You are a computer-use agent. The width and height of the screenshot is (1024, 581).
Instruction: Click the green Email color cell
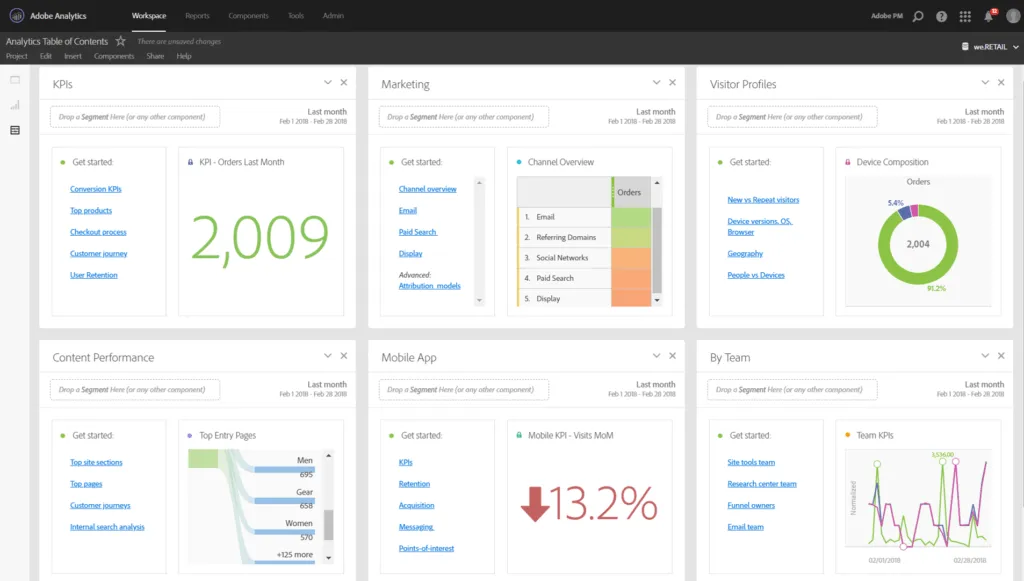click(x=631, y=217)
